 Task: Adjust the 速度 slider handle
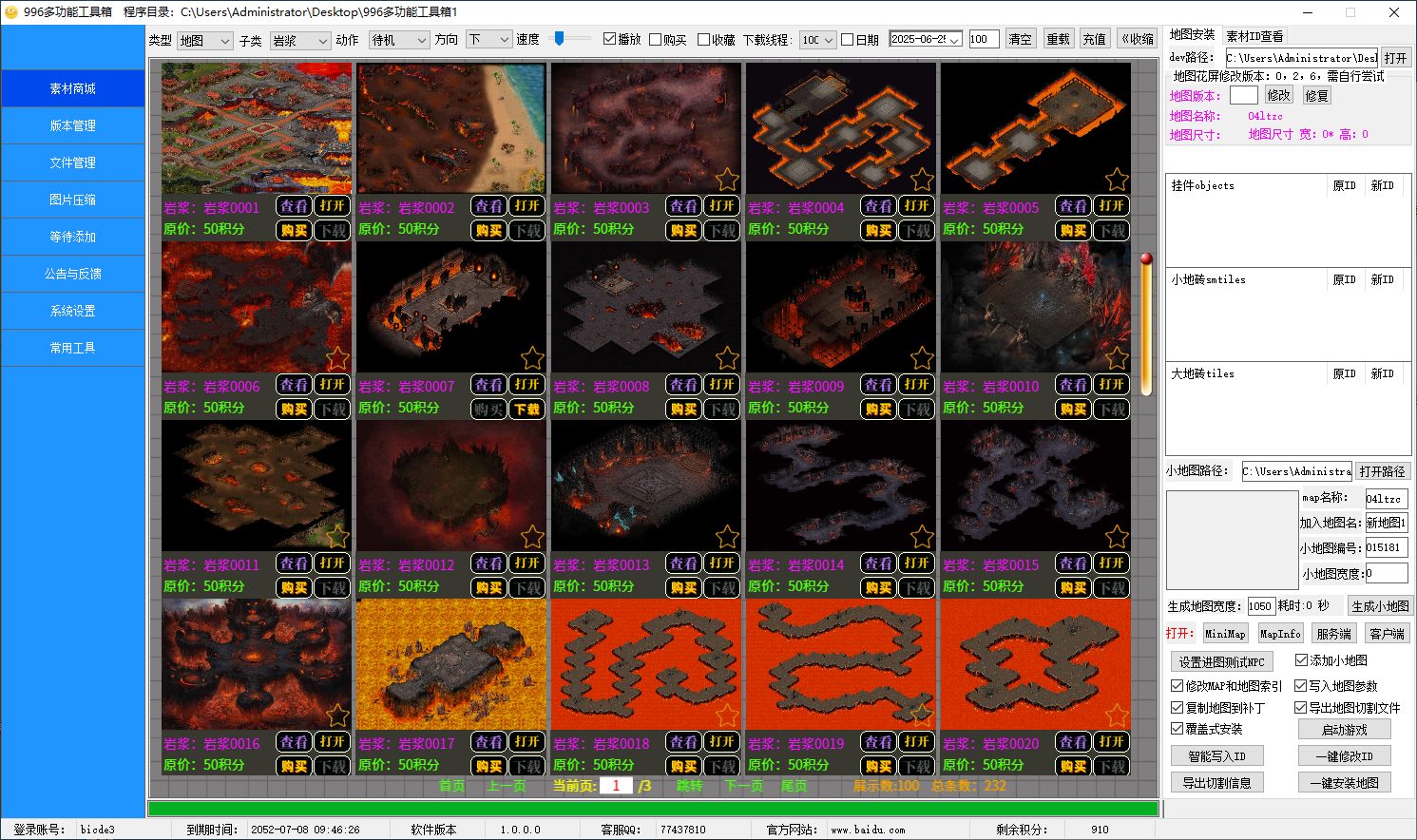pos(560,39)
